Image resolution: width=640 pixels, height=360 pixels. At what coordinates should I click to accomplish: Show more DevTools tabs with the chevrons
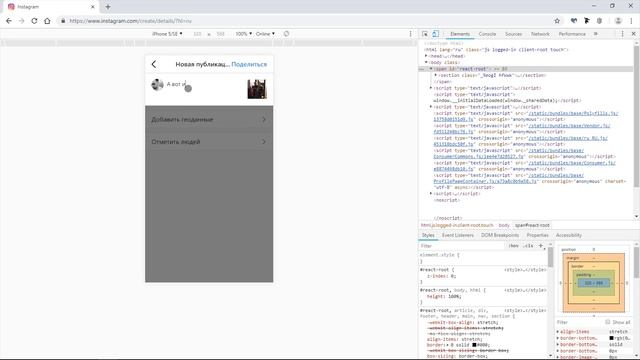pyautogui.click(x=596, y=34)
